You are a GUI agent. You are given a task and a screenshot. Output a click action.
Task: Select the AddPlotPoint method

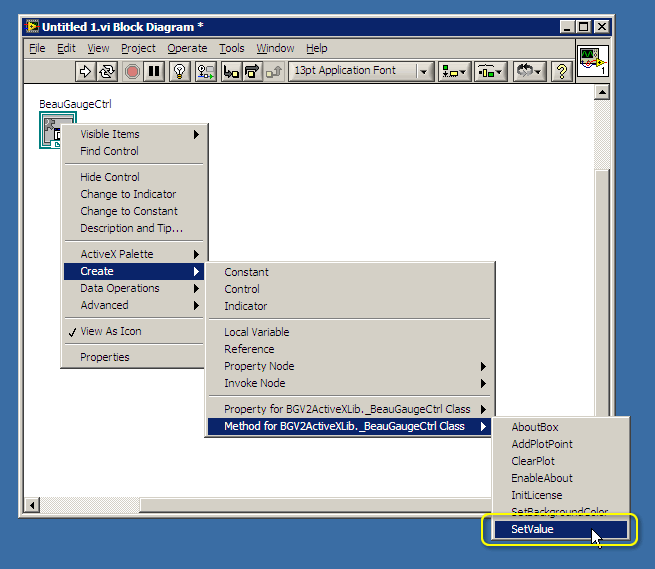[561, 444]
